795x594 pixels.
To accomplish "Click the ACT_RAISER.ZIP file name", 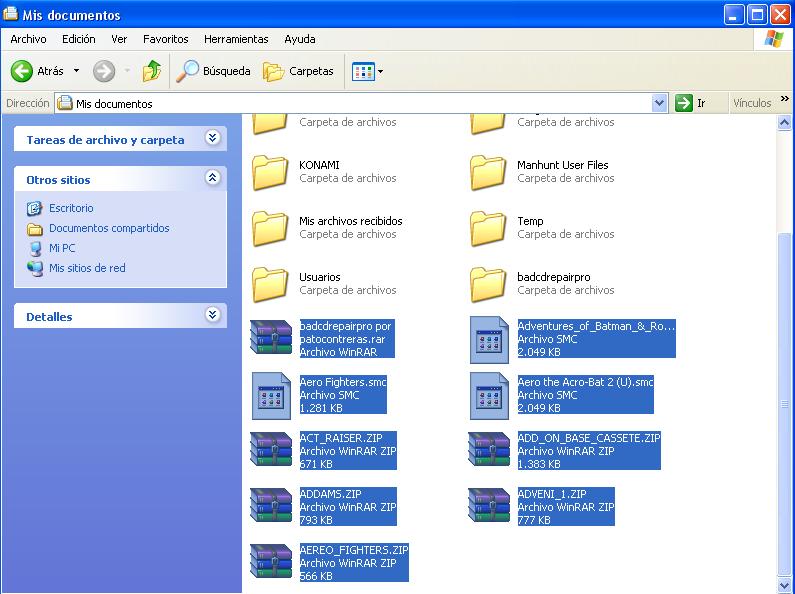I will 341,438.
